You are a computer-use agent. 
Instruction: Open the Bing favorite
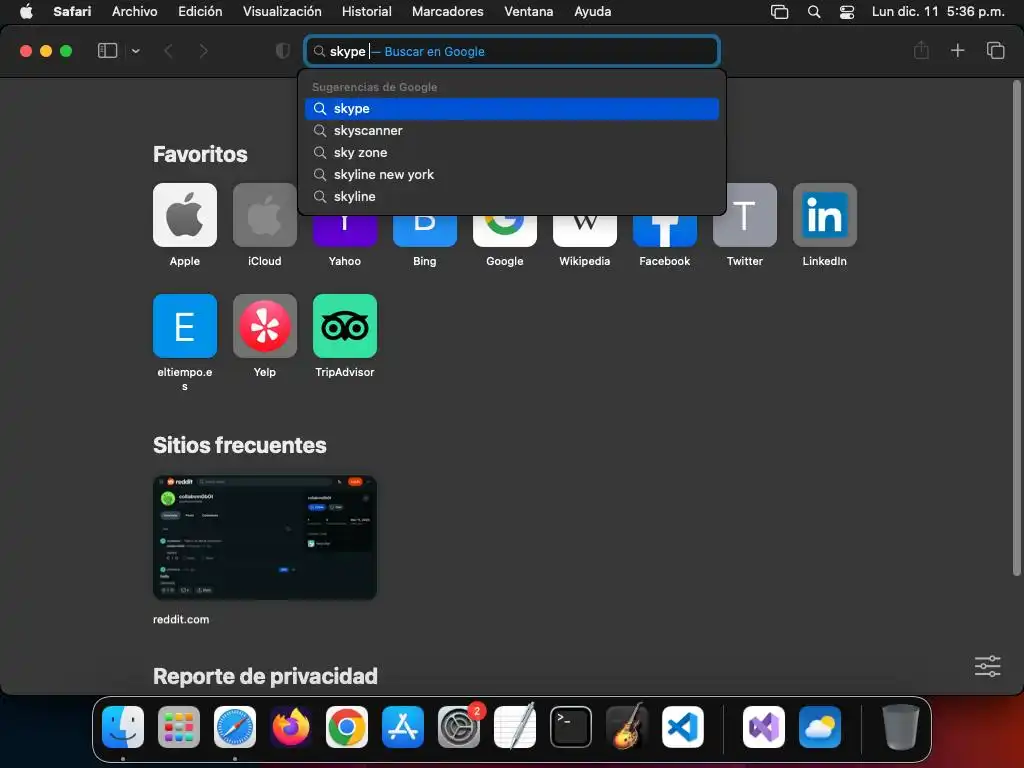(424, 231)
